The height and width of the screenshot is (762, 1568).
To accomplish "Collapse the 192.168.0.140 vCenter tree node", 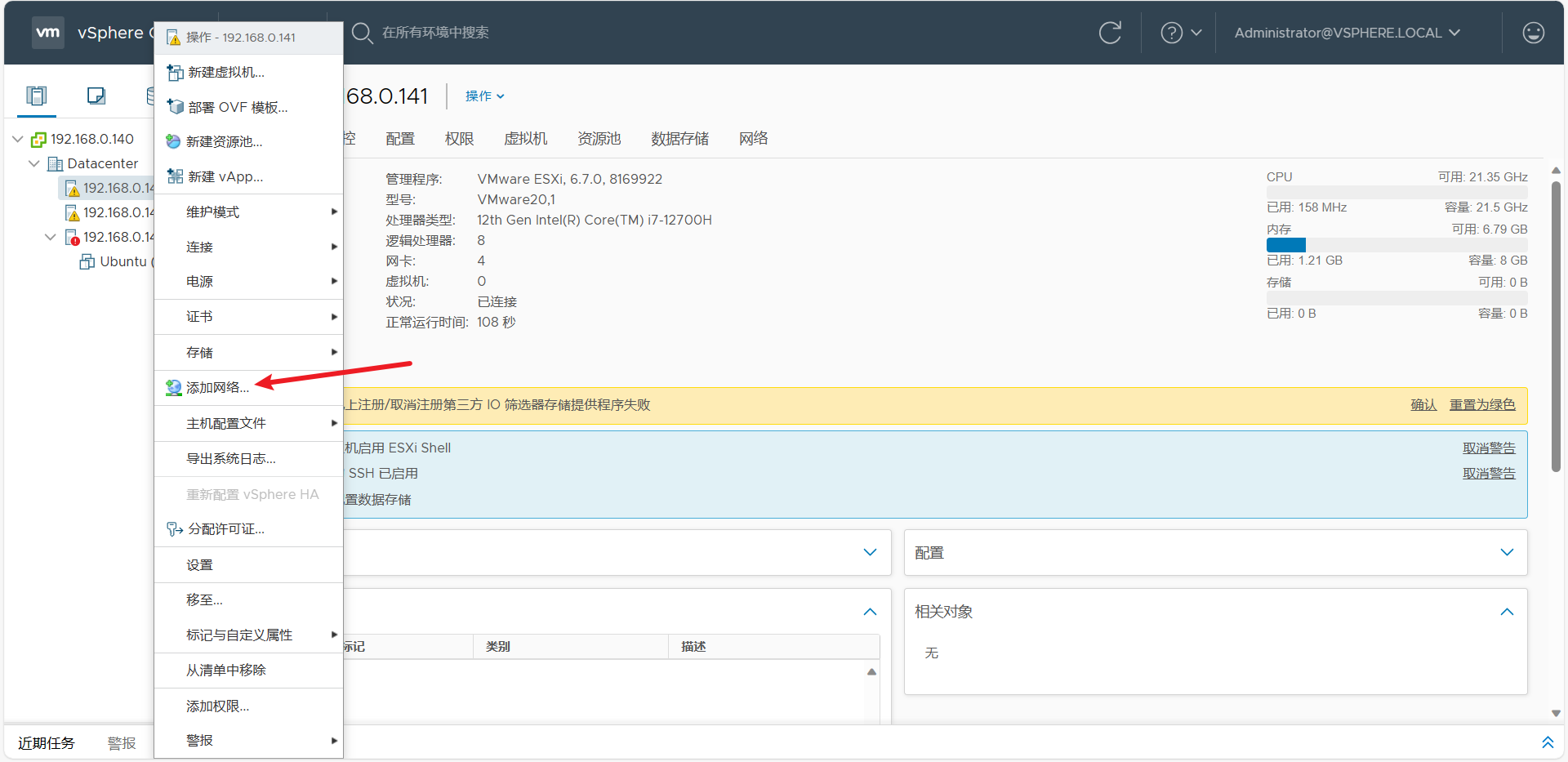I will pyautogui.click(x=18, y=139).
